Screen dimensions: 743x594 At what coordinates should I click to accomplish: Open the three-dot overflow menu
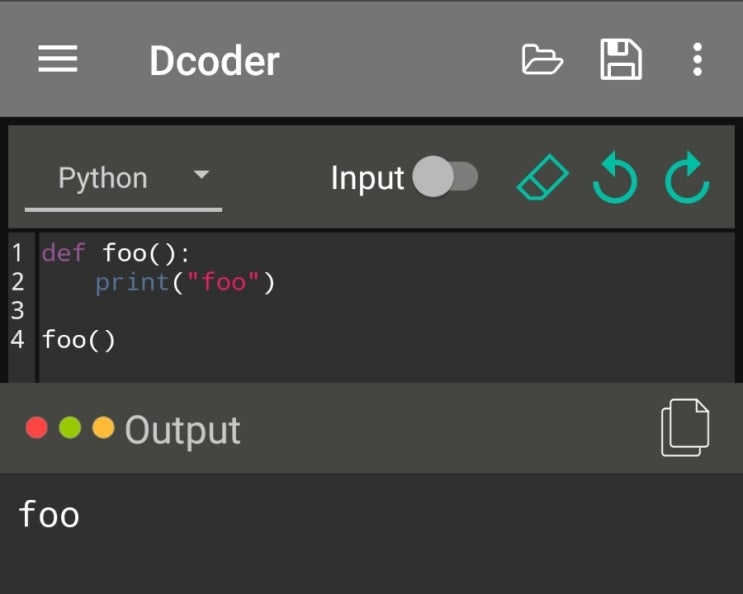tap(697, 60)
